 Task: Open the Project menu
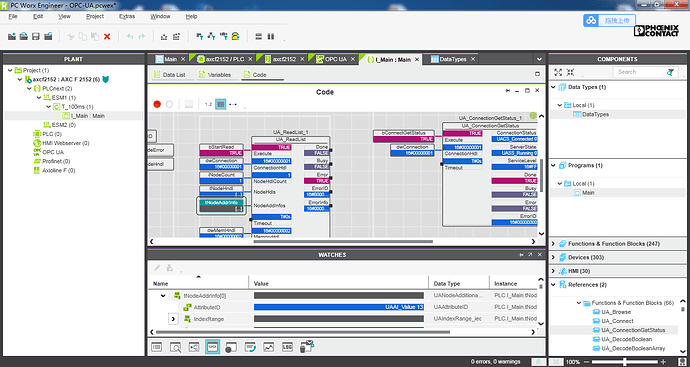pos(95,16)
